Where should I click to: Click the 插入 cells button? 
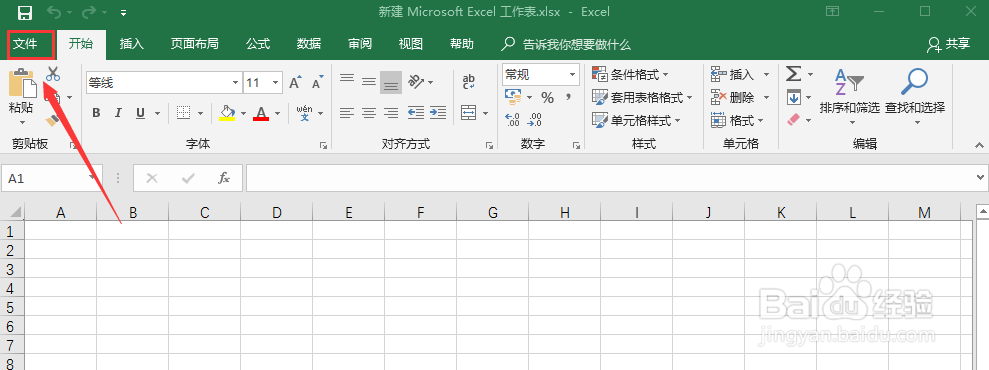[733, 75]
